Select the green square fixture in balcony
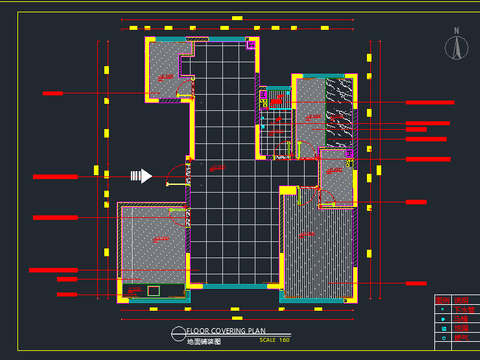The height and width of the screenshot is (360, 480). (154, 291)
